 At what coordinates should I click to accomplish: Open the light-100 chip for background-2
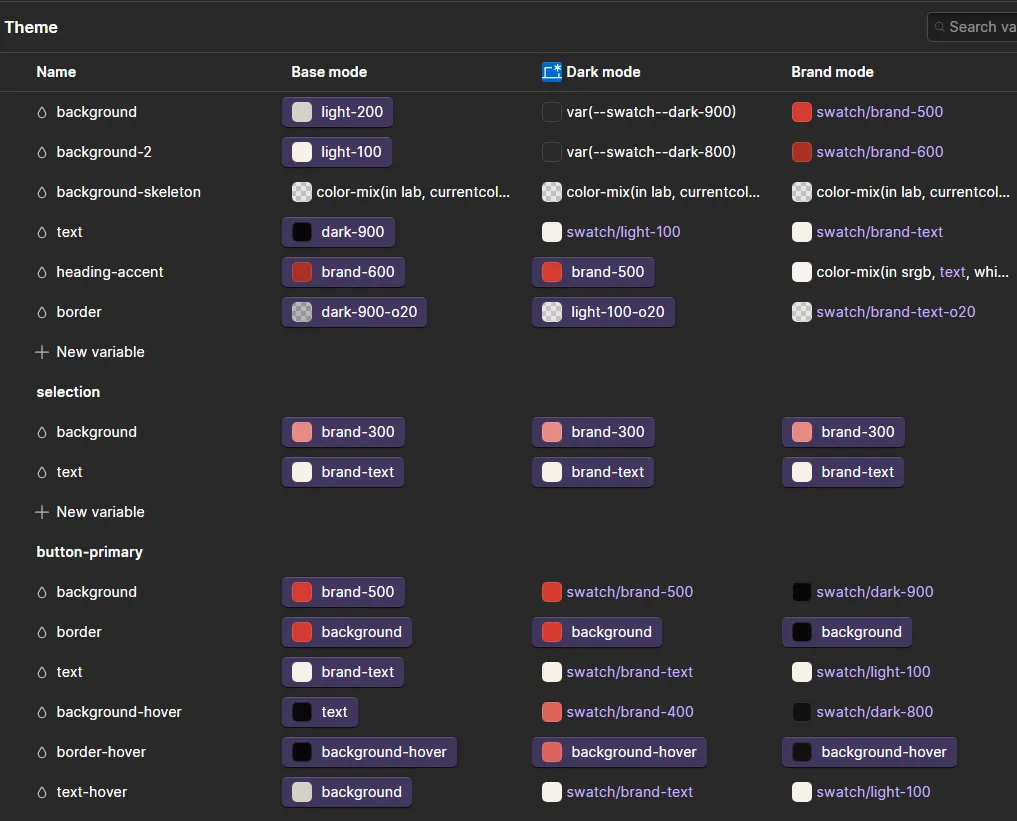pos(337,152)
